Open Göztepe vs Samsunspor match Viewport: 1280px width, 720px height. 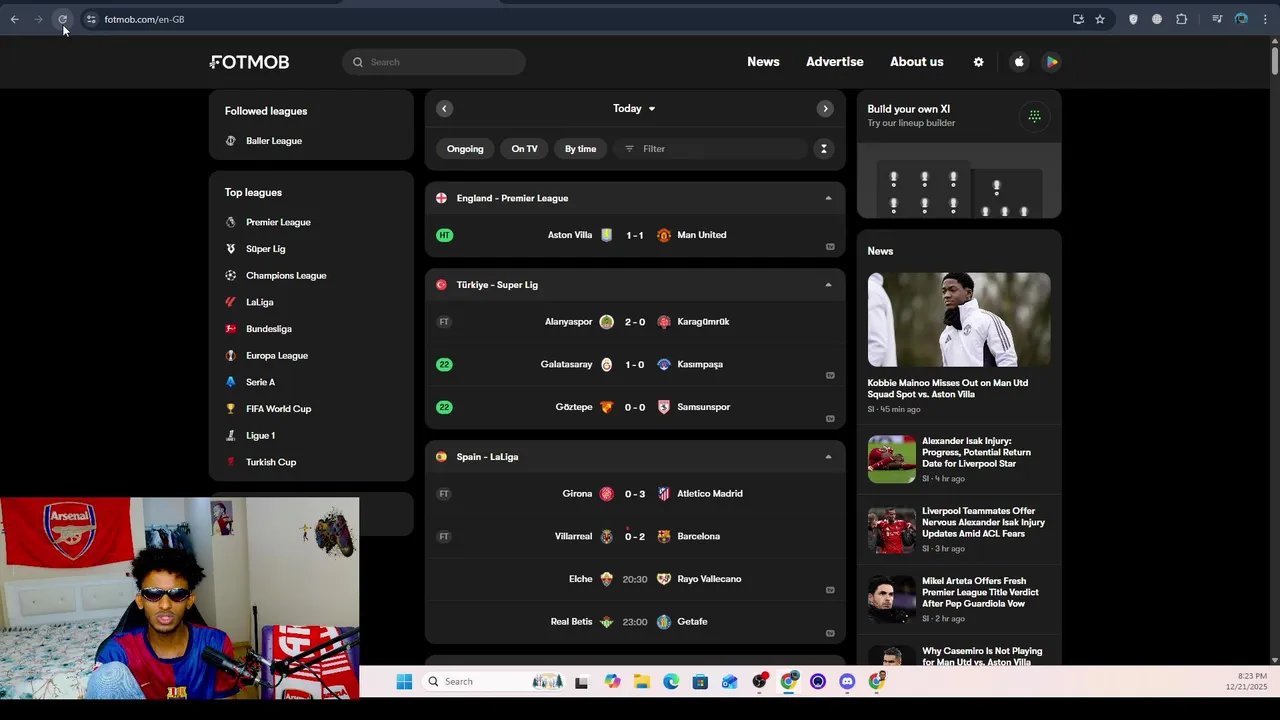(x=635, y=407)
